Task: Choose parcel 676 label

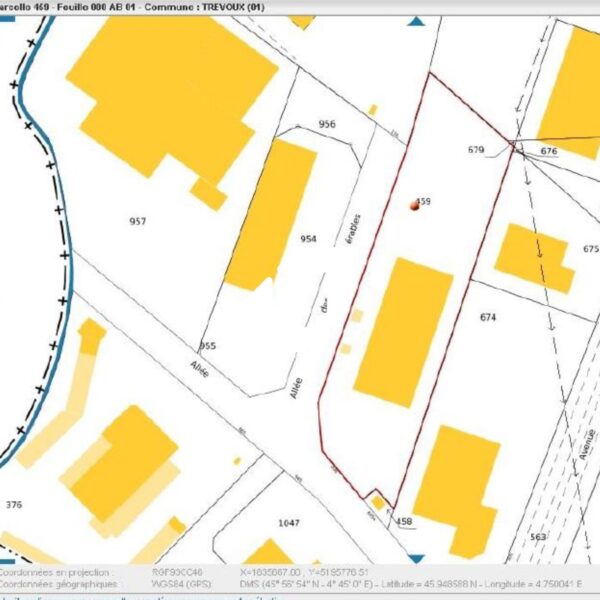Action: pyautogui.click(x=548, y=151)
